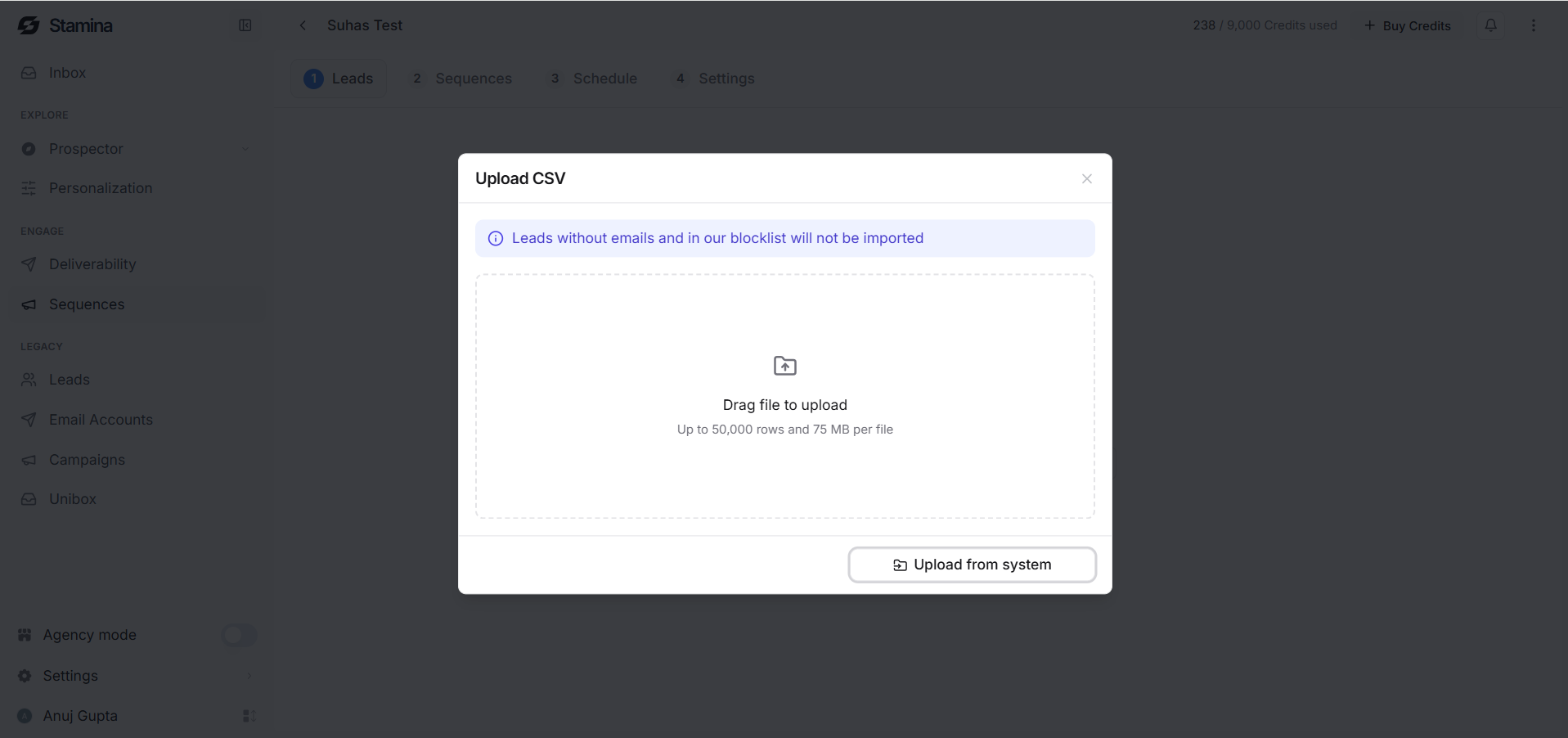Expand the Prospector menu chevron
Viewport: 1568px width, 738px height.
point(245,149)
